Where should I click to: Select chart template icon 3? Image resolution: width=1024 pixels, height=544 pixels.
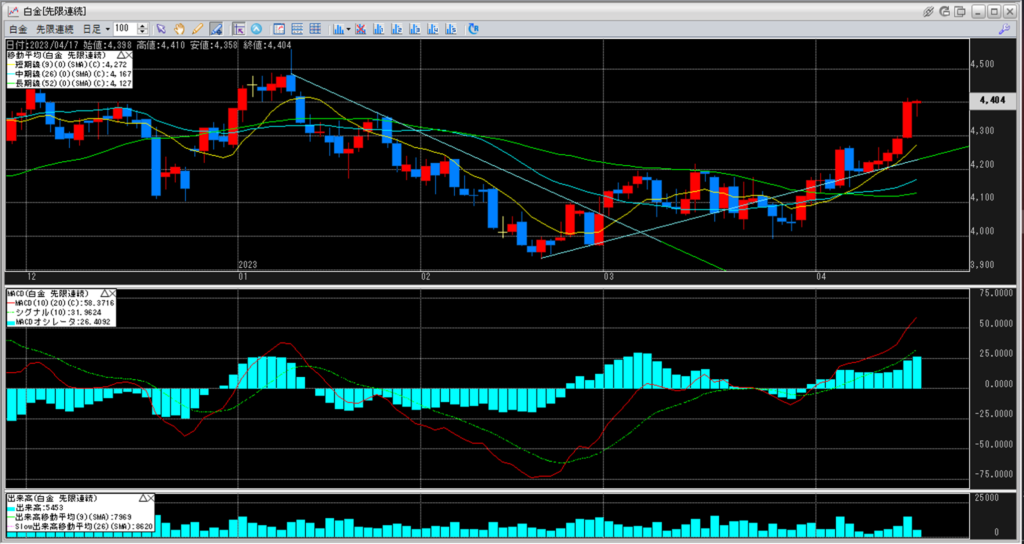415,29
